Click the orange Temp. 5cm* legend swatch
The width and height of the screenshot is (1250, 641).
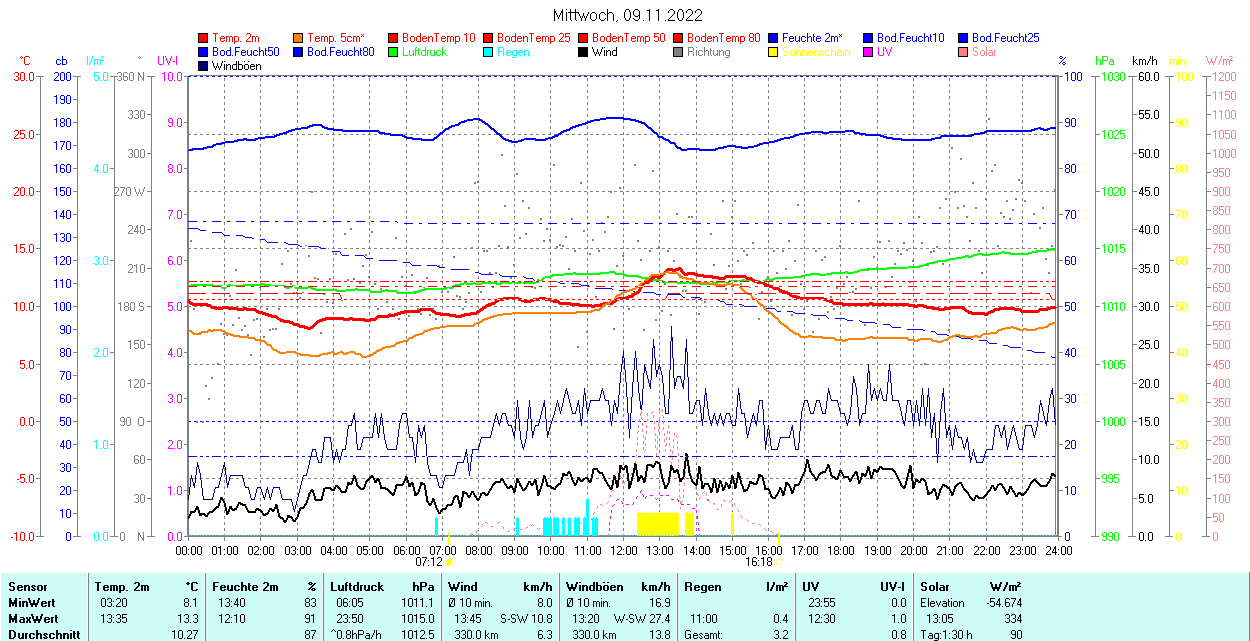(x=299, y=38)
